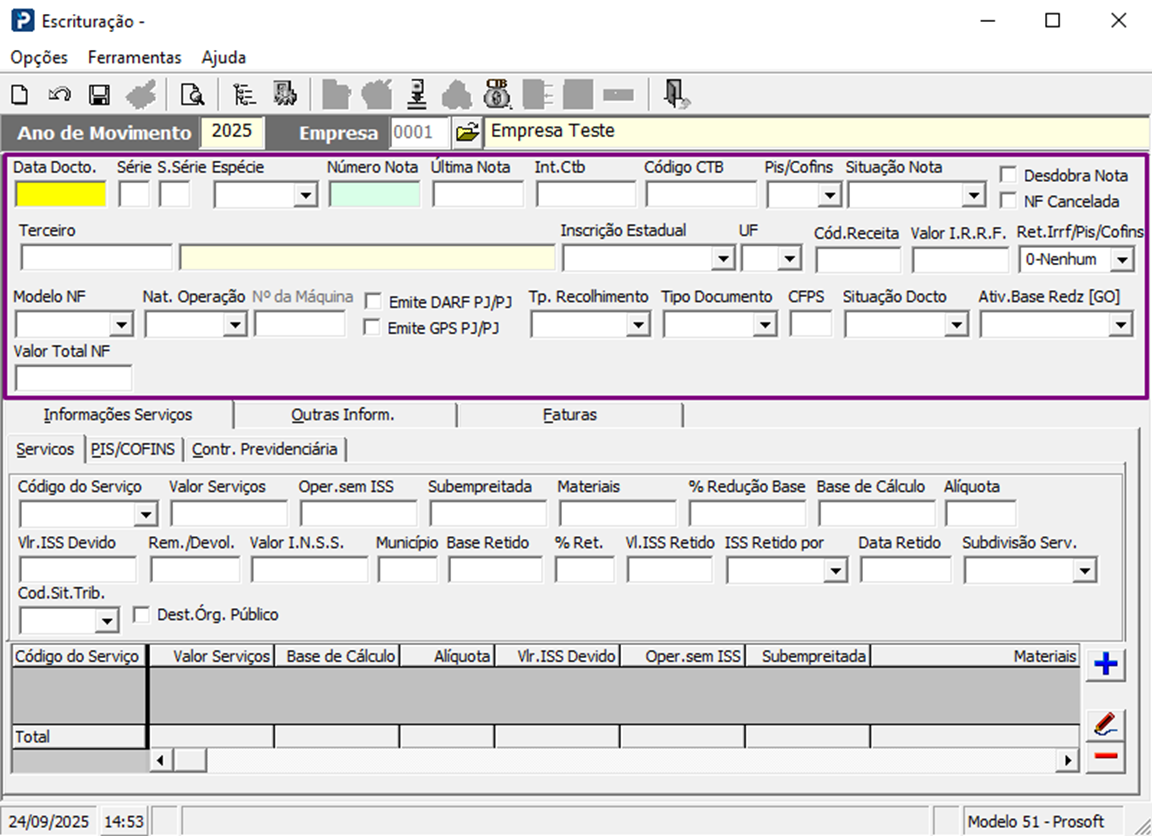Click the new blank document icon
Viewport: 1152px width, 836px height.
pyautogui.click(x=19, y=95)
